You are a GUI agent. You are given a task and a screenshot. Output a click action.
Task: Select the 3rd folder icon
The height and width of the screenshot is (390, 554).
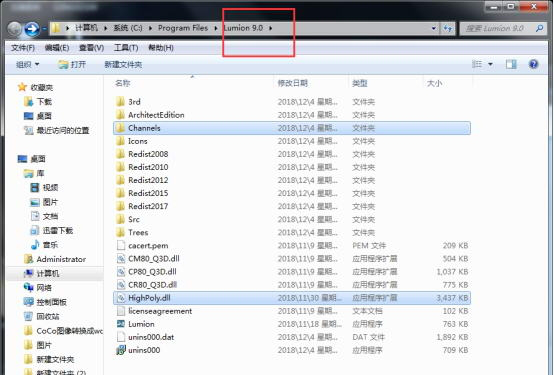pos(120,102)
